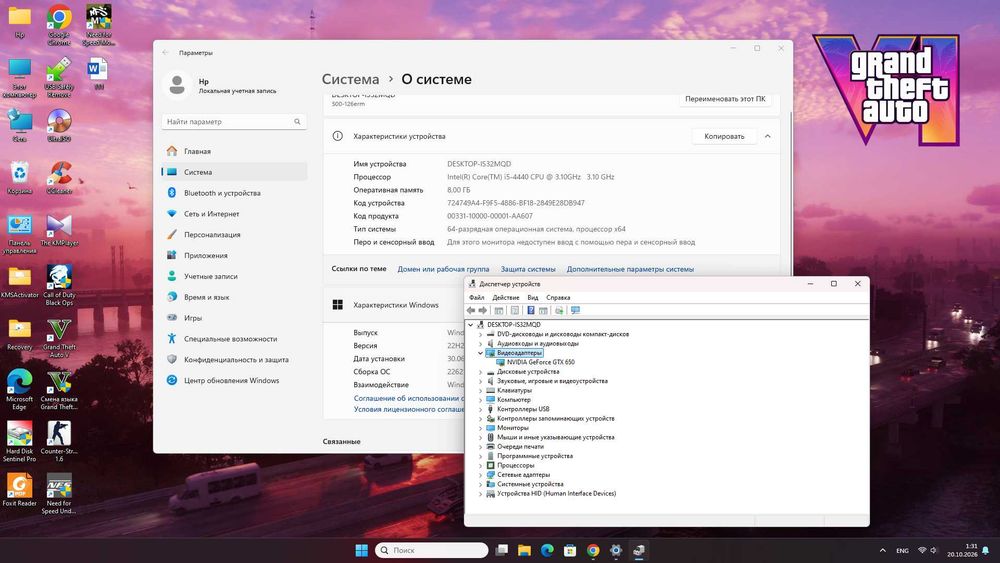Open Сеть и Интернет settings section
This screenshot has width=1000, height=563.
(234, 214)
